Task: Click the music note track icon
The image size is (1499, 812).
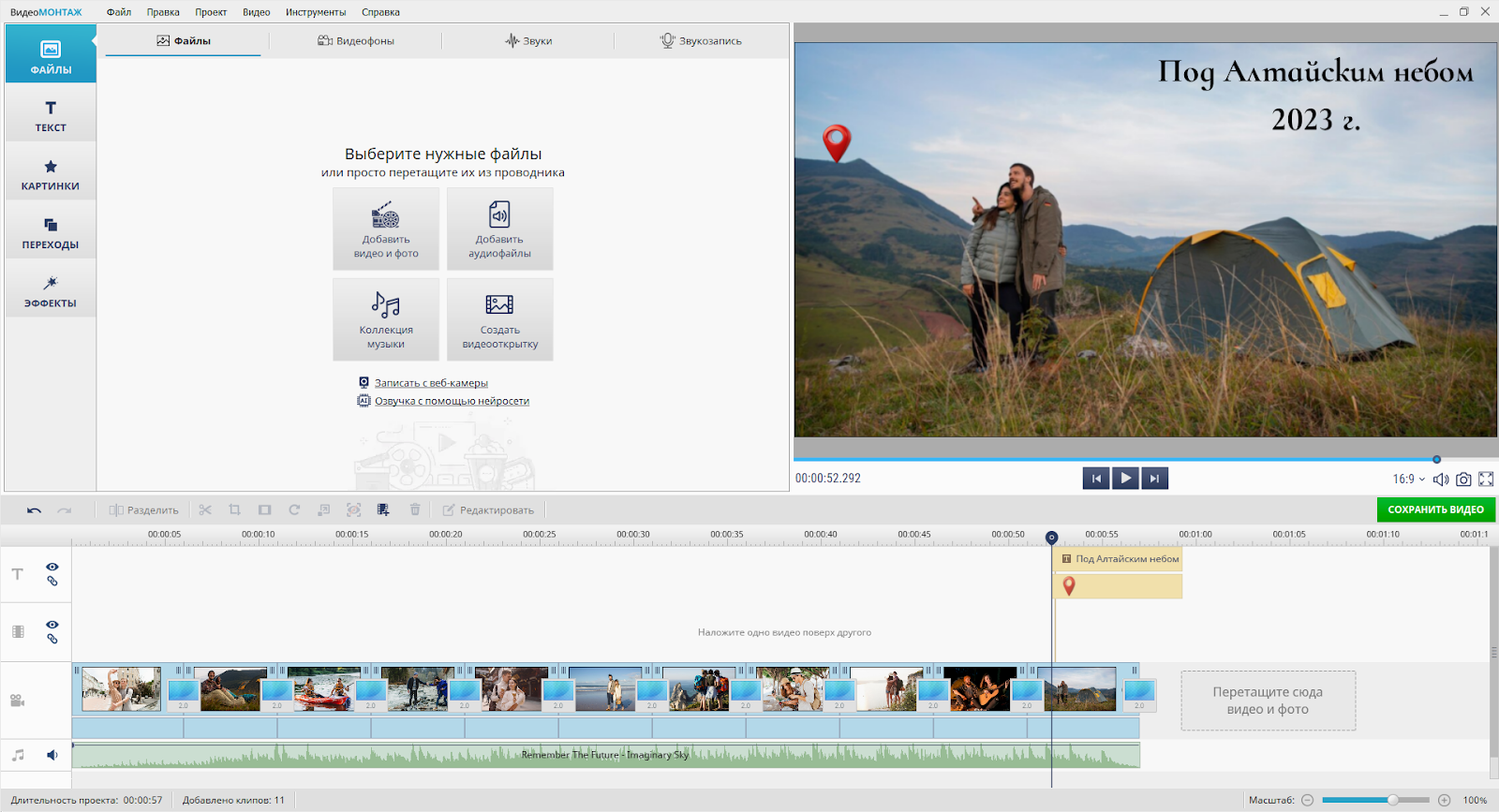Action: click(x=18, y=755)
